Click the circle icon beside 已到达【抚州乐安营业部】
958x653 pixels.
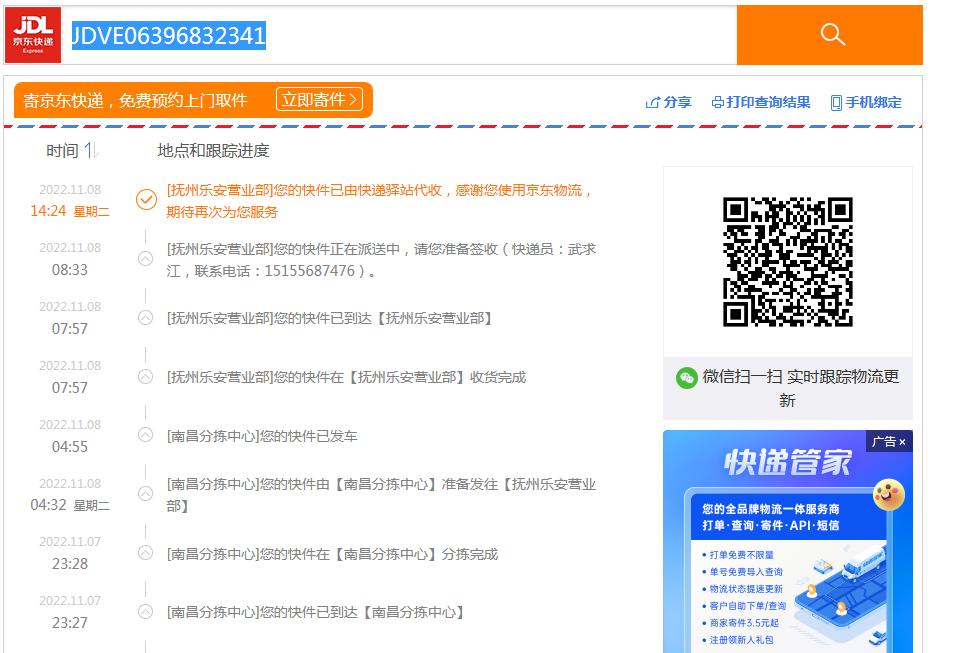145,318
